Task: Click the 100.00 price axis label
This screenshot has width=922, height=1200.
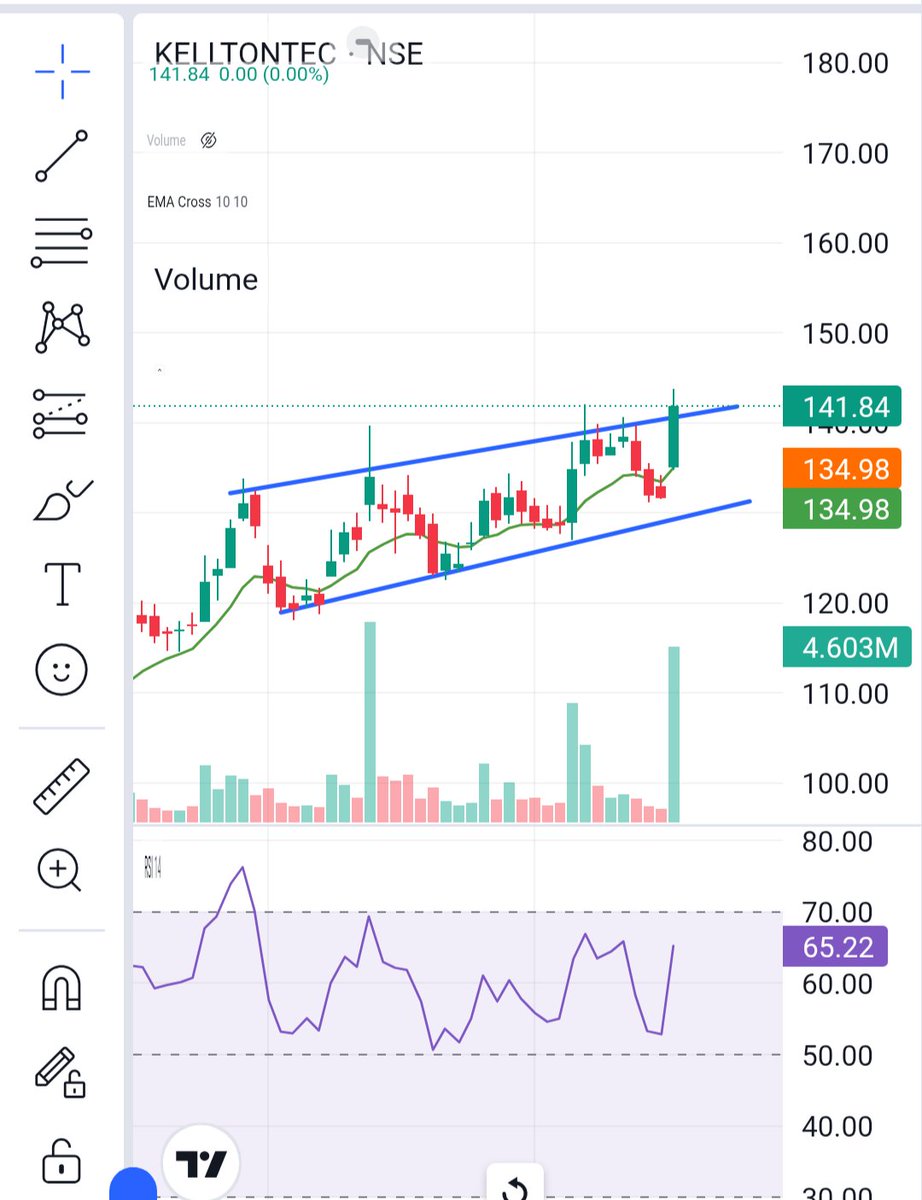Action: click(846, 783)
